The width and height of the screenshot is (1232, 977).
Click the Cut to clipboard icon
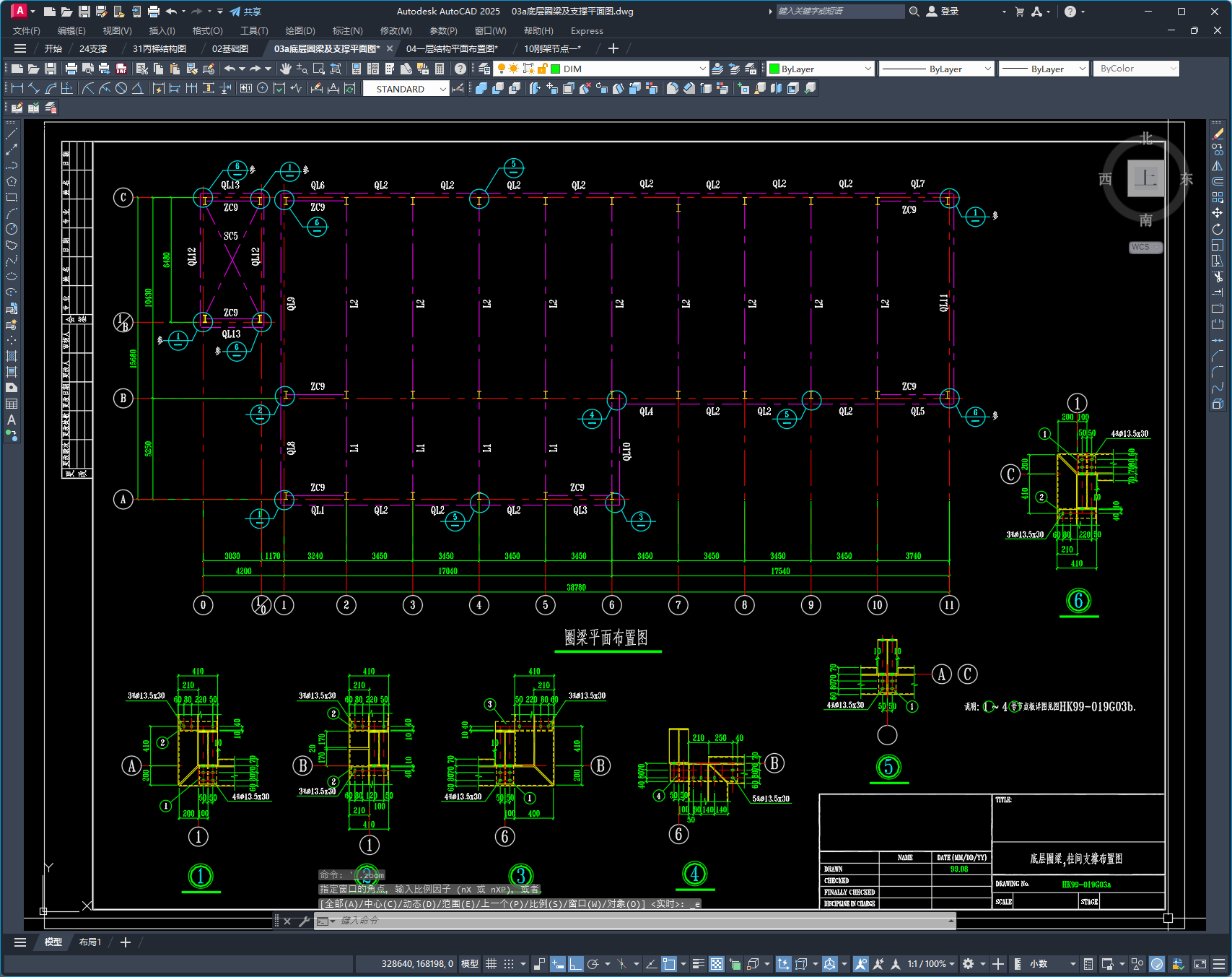click(142, 69)
